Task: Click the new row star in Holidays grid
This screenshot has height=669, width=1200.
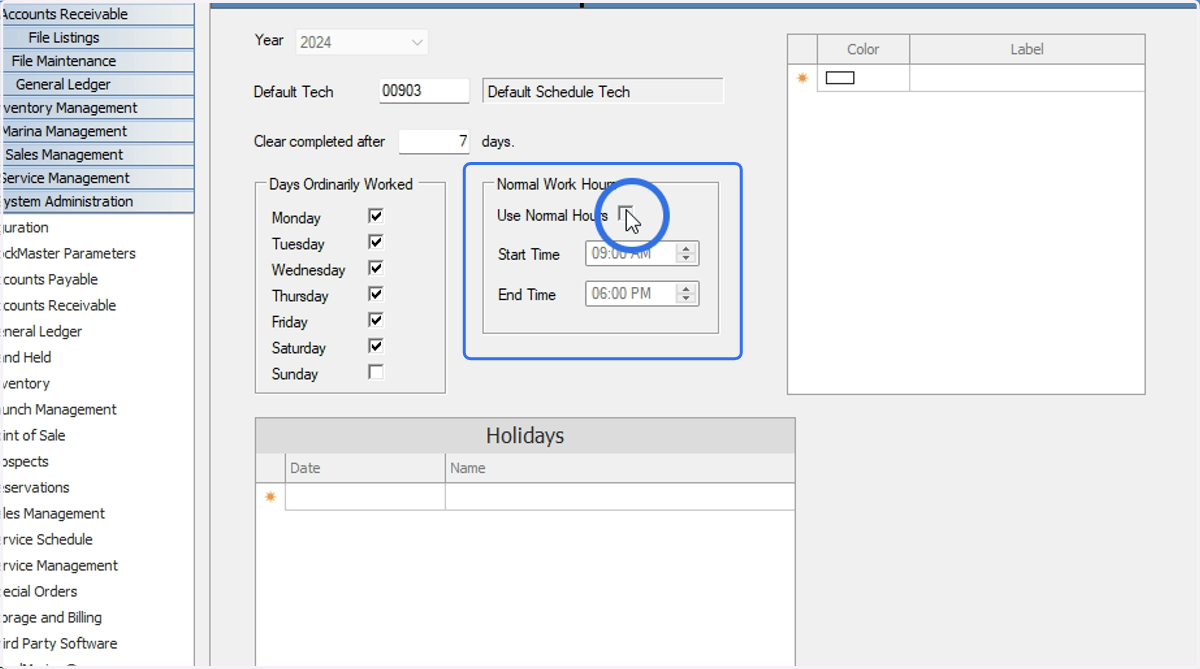Action: coord(270,497)
